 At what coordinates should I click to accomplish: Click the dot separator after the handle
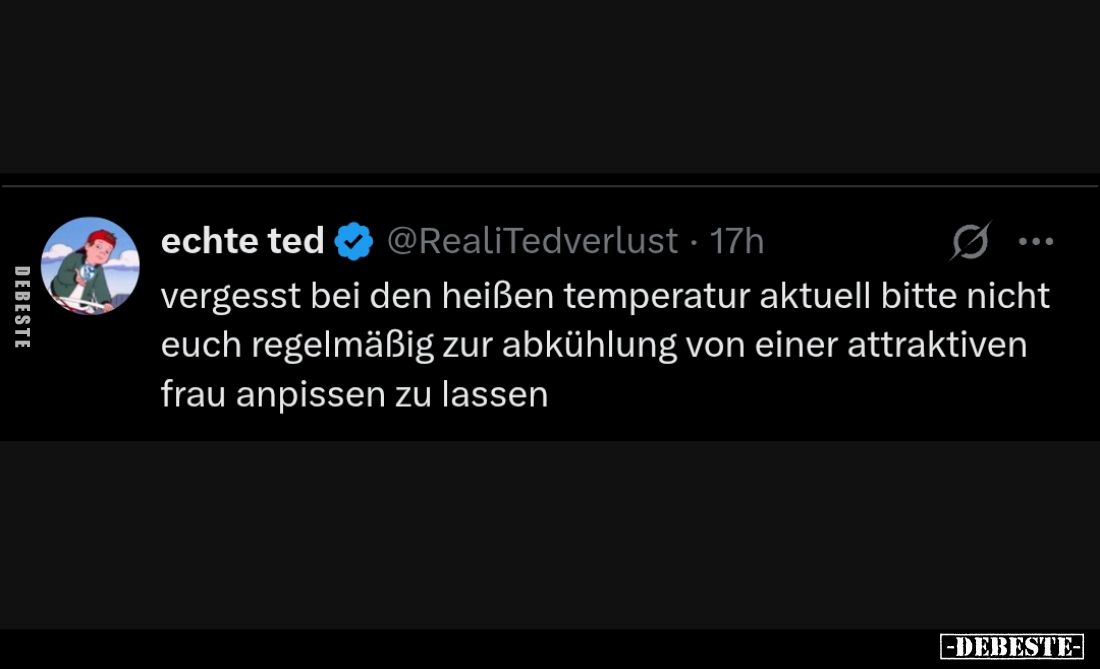tap(693, 240)
